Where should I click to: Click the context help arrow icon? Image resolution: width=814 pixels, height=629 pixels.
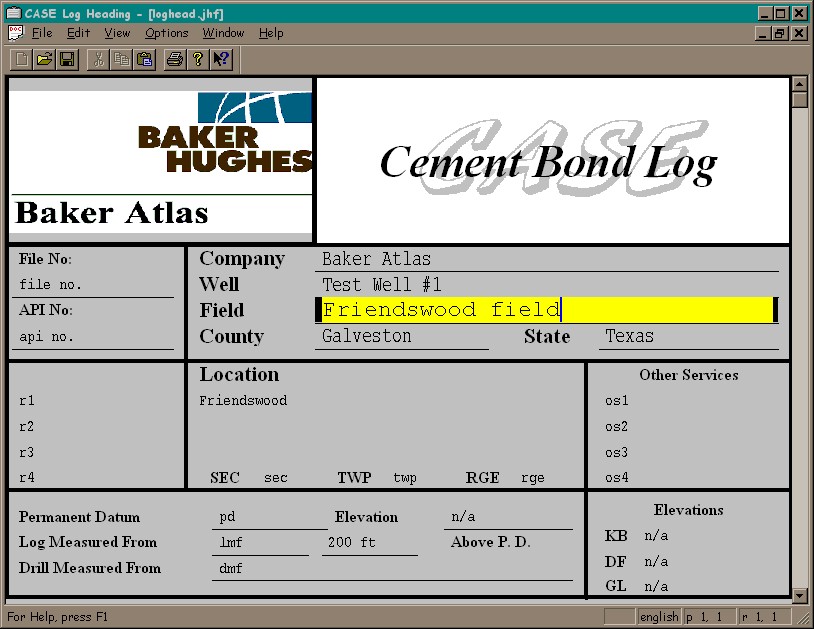pos(221,59)
